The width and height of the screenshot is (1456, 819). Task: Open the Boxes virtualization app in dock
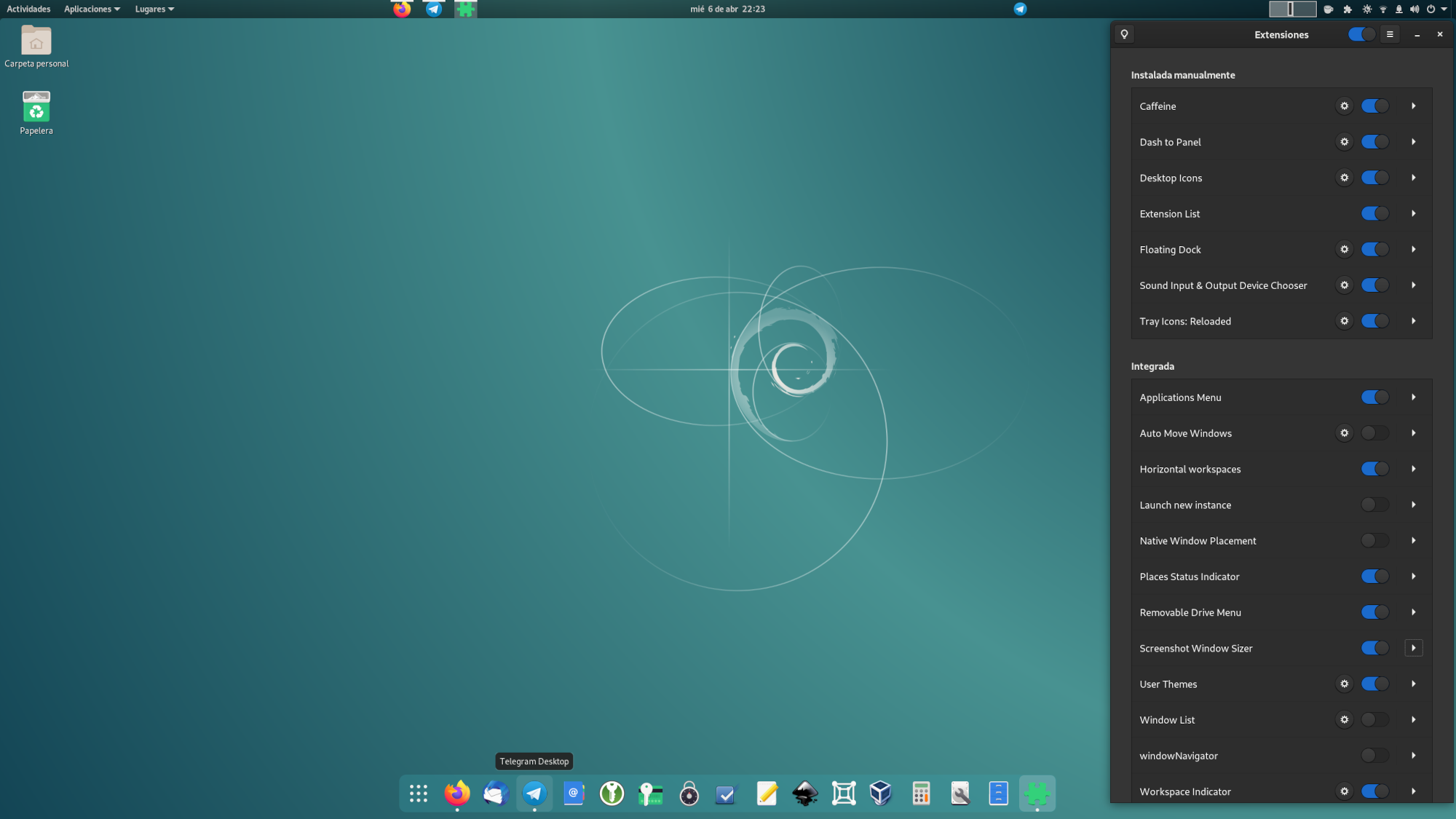tap(844, 794)
